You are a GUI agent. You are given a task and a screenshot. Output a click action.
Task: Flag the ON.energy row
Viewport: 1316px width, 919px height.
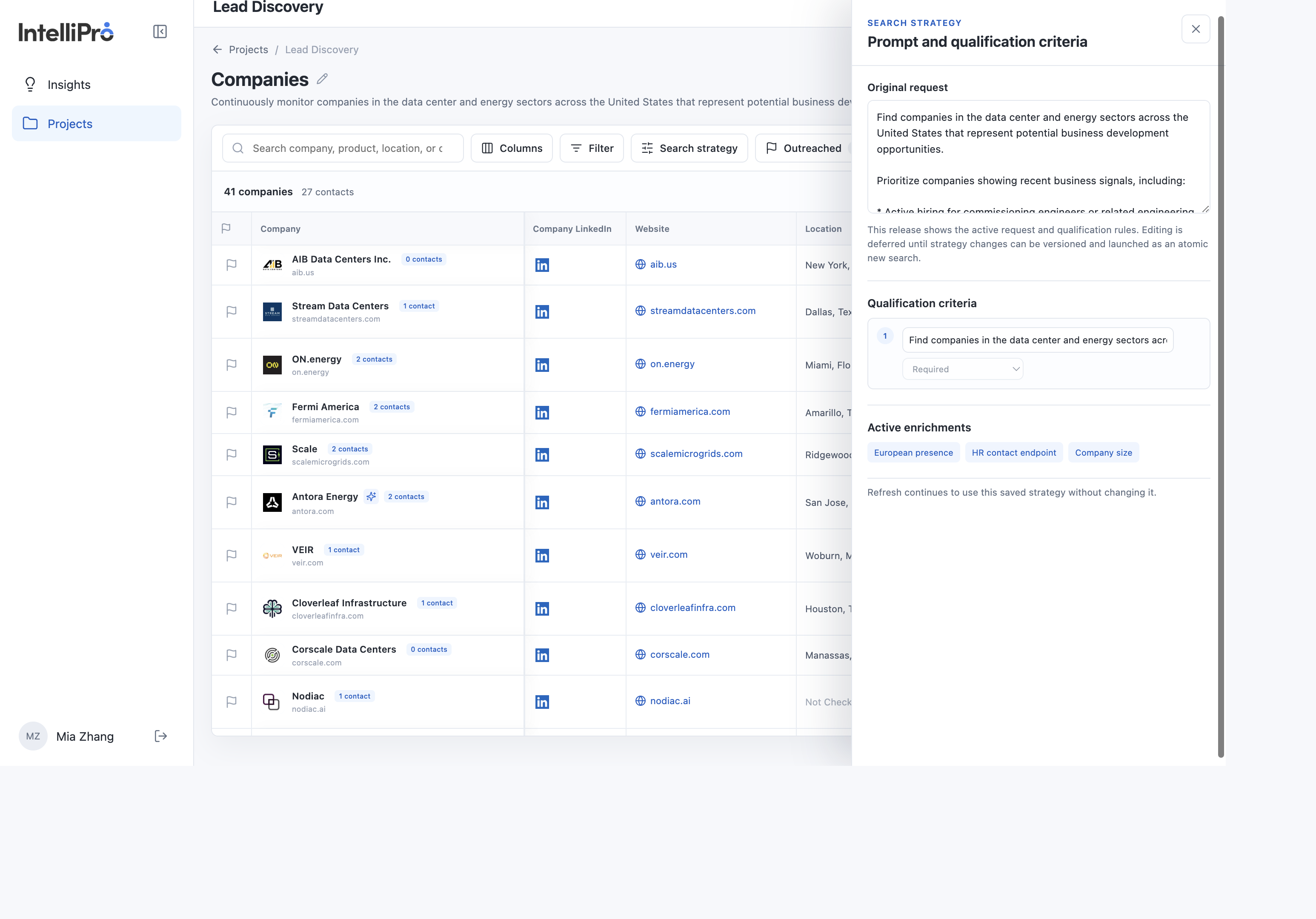point(232,365)
